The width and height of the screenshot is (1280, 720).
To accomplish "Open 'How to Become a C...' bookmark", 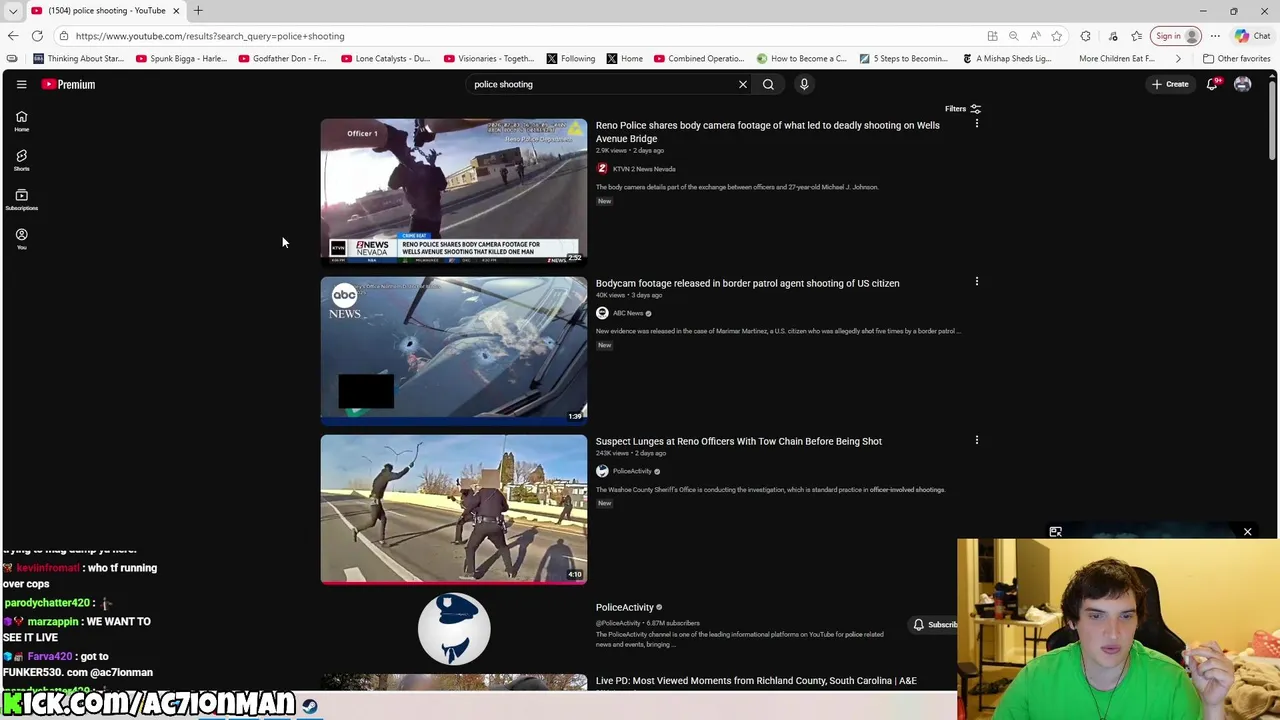I will 802,58.
